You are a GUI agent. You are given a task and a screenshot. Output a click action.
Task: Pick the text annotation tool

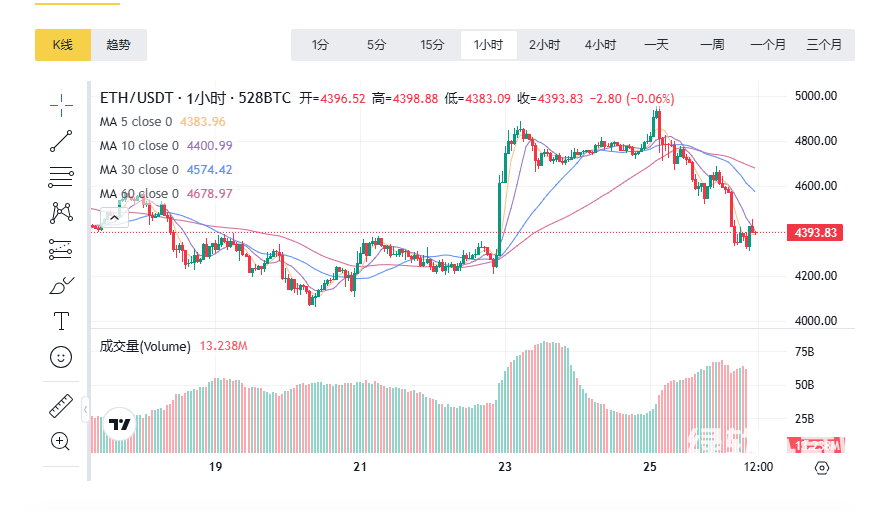(x=61, y=321)
